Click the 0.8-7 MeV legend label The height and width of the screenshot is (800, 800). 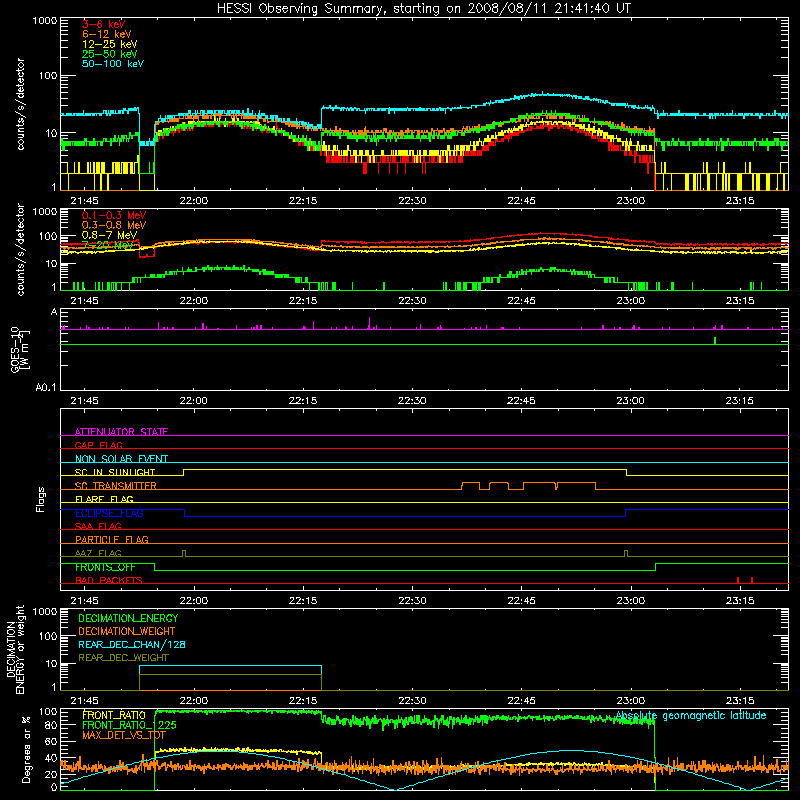tap(109, 235)
